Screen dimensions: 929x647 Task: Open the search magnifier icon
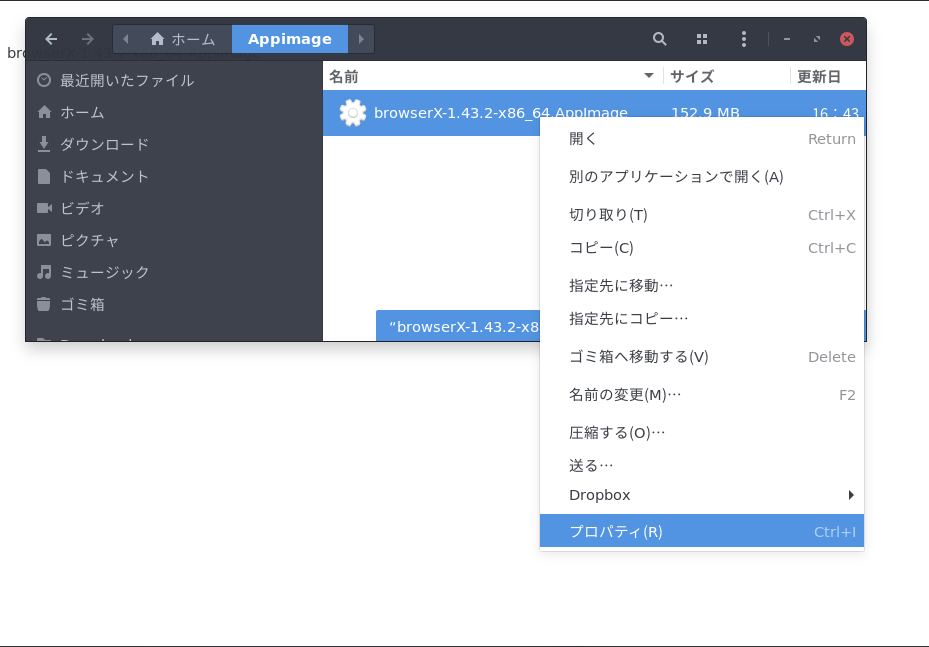(659, 39)
